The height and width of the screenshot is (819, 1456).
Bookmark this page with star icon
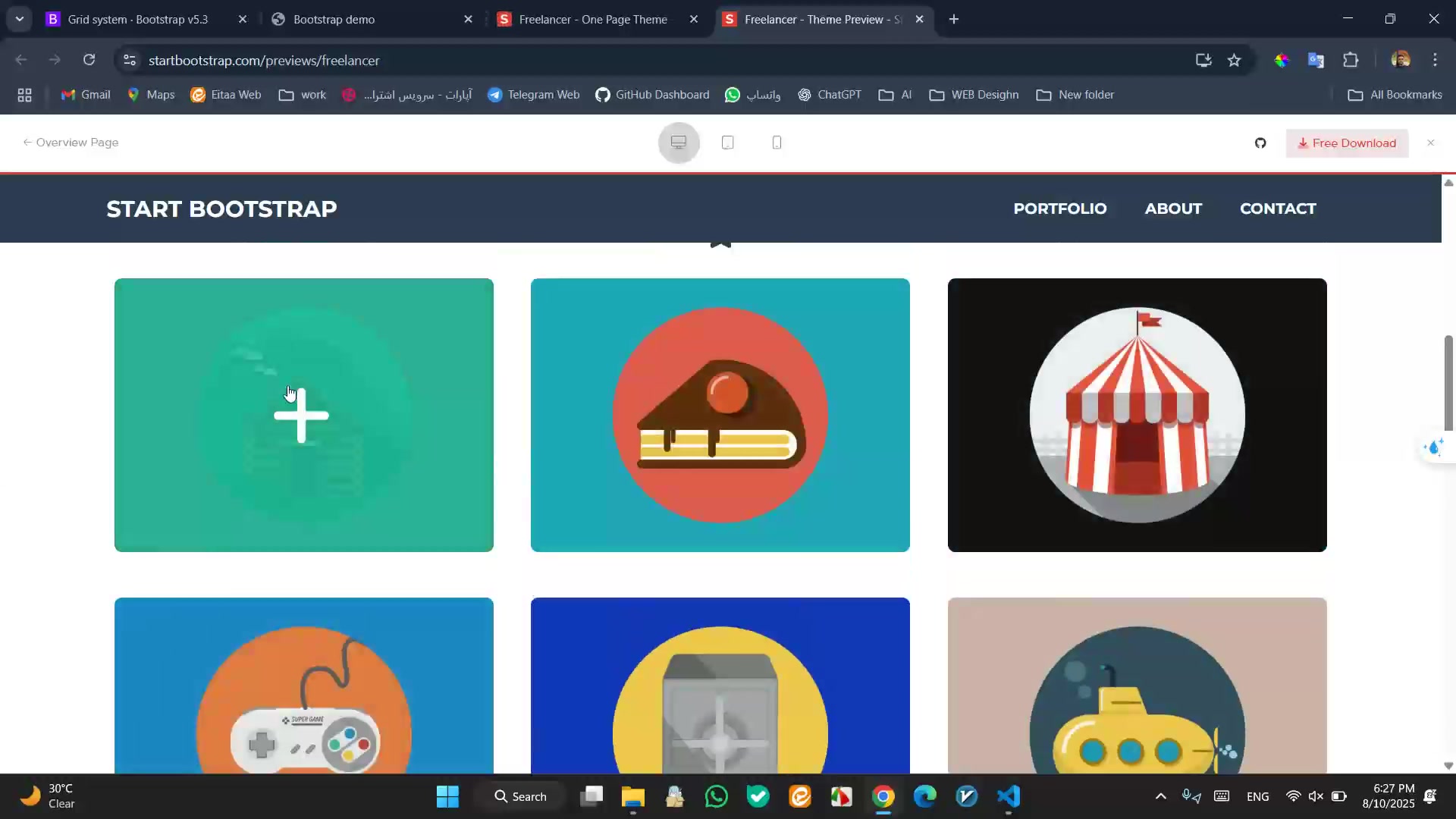pos(1234,61)
